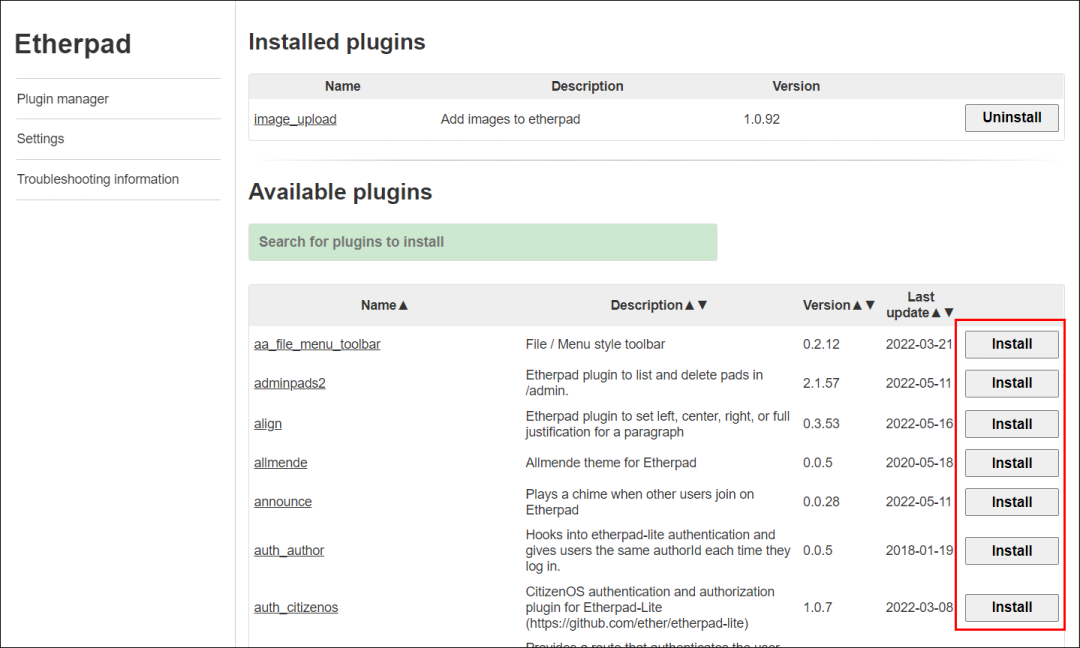Install the aa_file_menu_toolbar plugin
Screen dimensions: 1080x648
pyautogui.click(x=1011, y=344)
